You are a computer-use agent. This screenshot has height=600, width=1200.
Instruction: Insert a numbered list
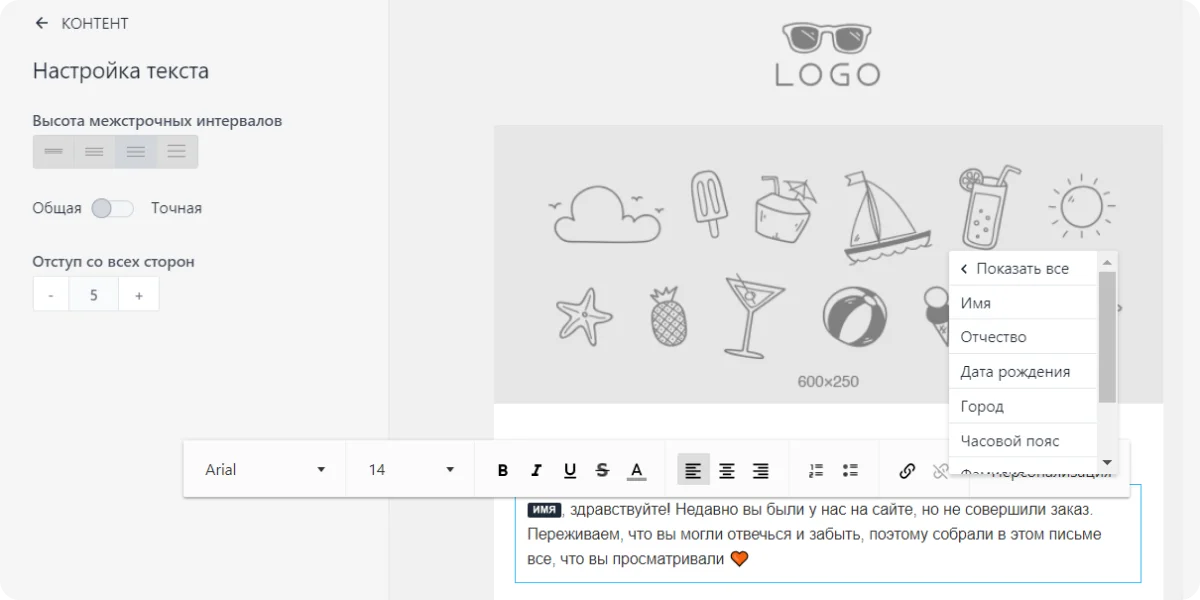point(816,470)
